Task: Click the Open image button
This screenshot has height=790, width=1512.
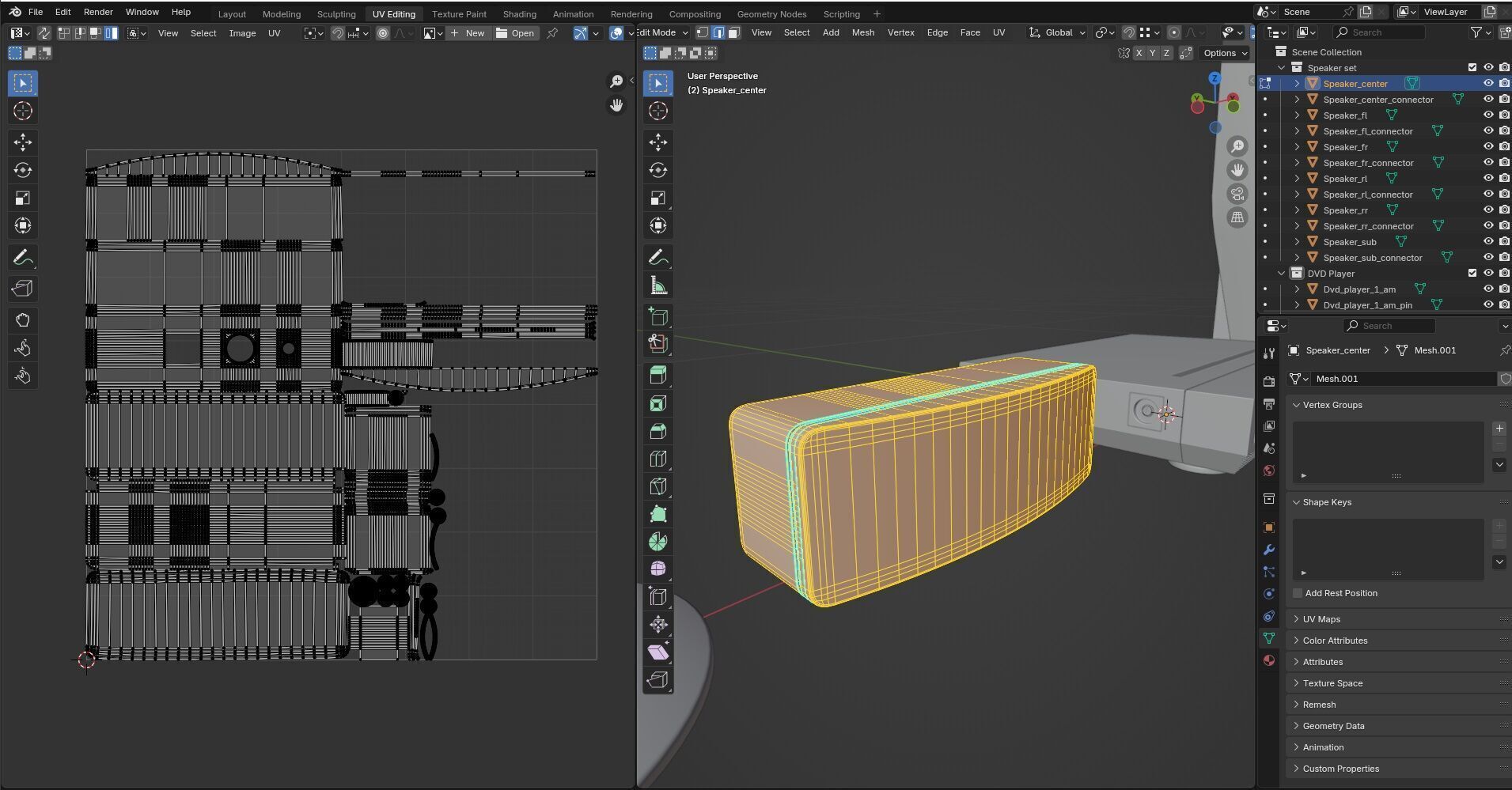Action: point(515,33)
